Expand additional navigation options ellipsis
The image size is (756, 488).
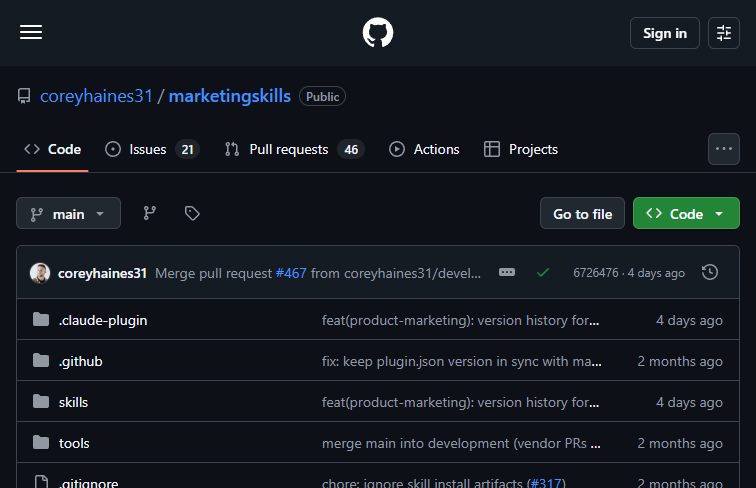724,149
